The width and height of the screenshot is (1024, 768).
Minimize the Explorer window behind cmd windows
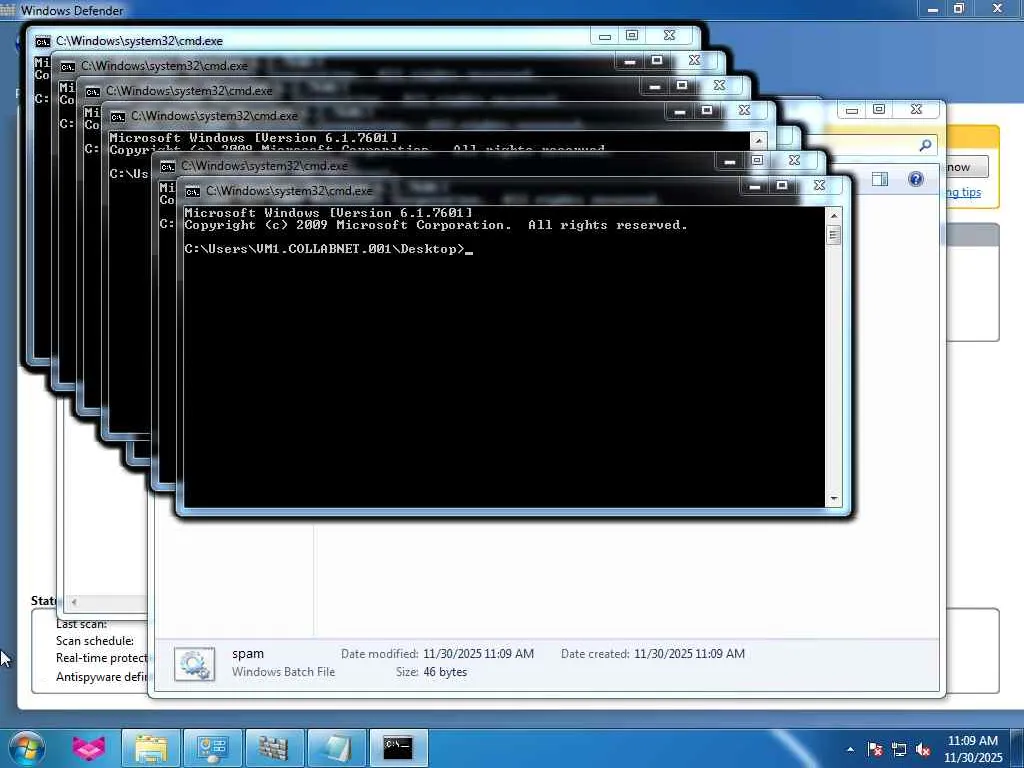click(852, 110)
